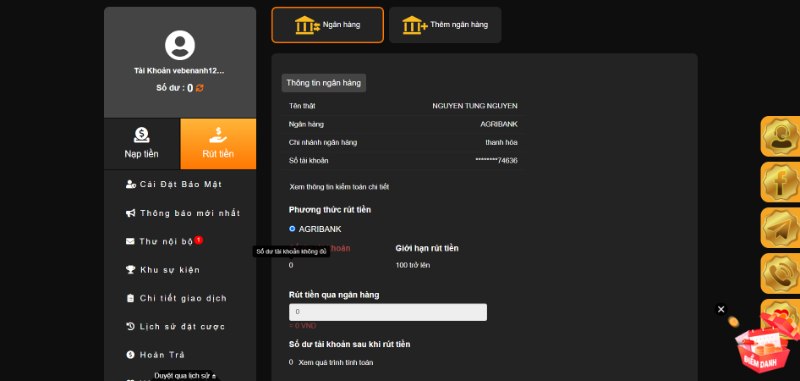Click the Rút tiền qua ngân hàng amount field
800x381 pixels.
coord(388,312)
